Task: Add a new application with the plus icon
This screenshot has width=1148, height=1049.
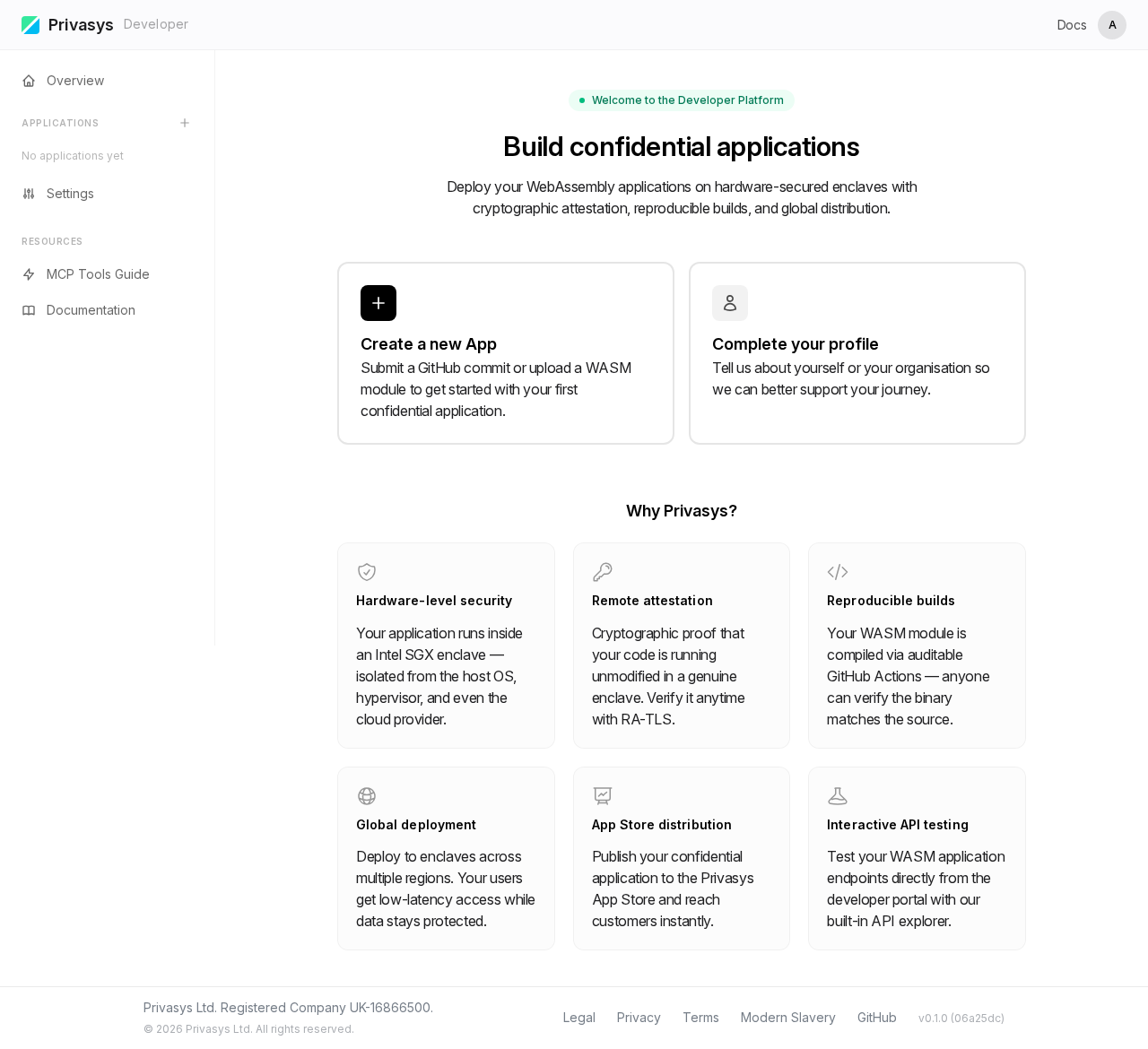Action: (185, 123)
